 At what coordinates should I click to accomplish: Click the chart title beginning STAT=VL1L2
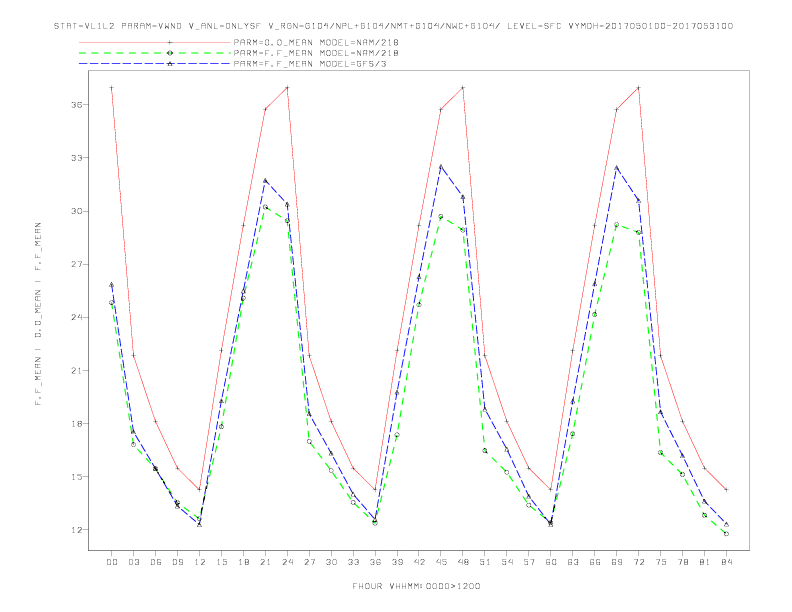pyautogui.click(x=393, y=26)
